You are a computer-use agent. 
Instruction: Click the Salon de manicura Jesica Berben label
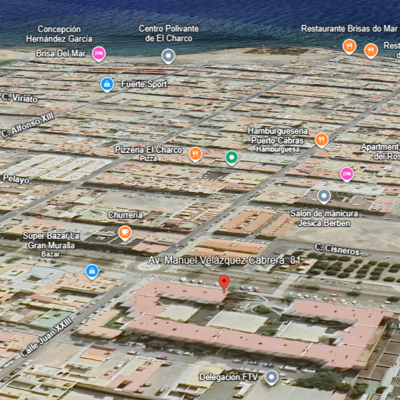pos(324,218)
